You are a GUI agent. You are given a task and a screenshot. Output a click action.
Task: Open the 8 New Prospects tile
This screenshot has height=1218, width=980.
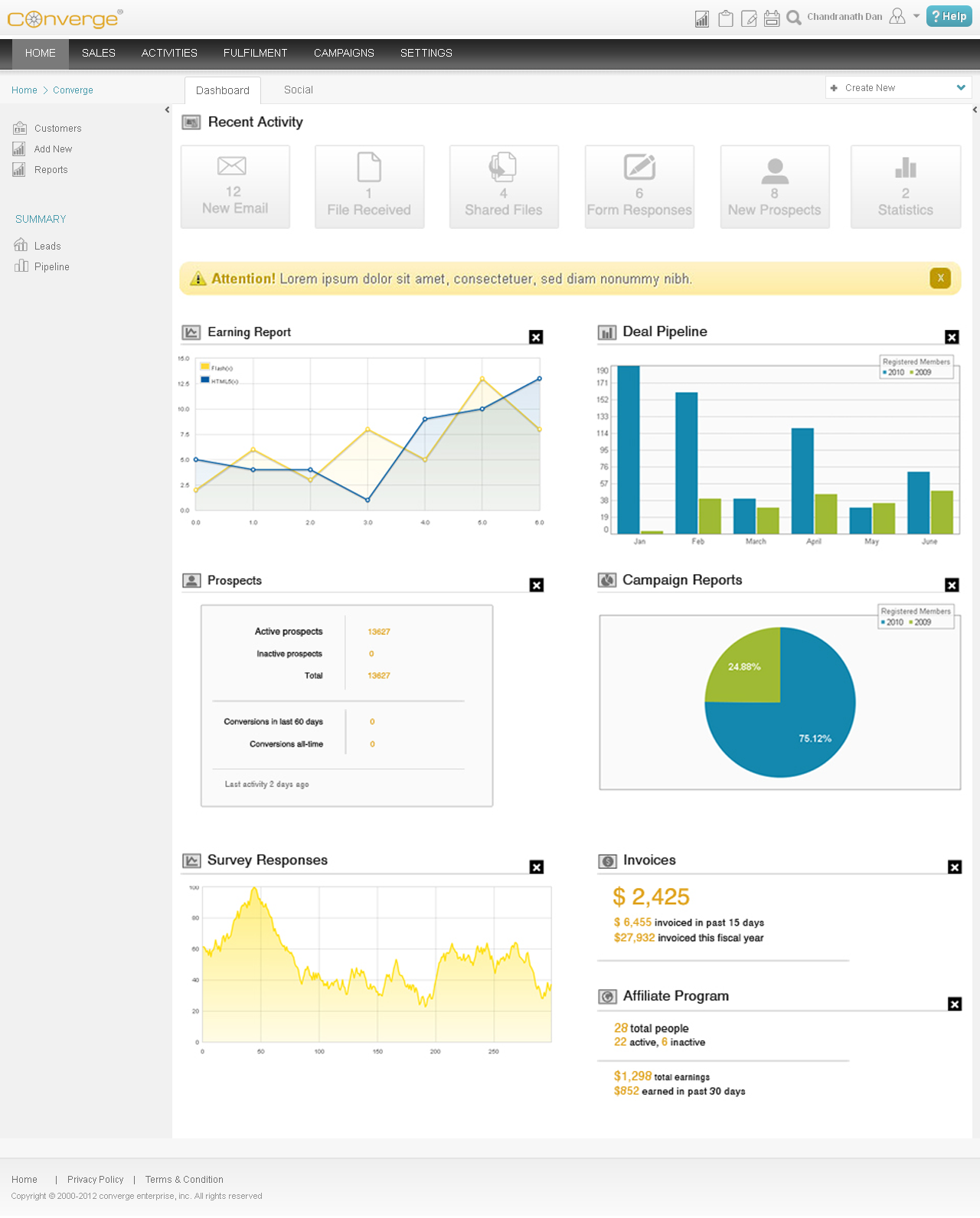click(775, 187)
